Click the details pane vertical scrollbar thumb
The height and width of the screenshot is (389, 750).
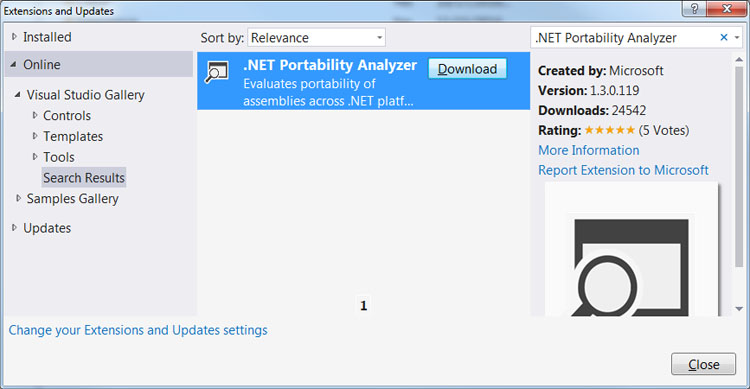pyautogui.click(x=739, y=167)
